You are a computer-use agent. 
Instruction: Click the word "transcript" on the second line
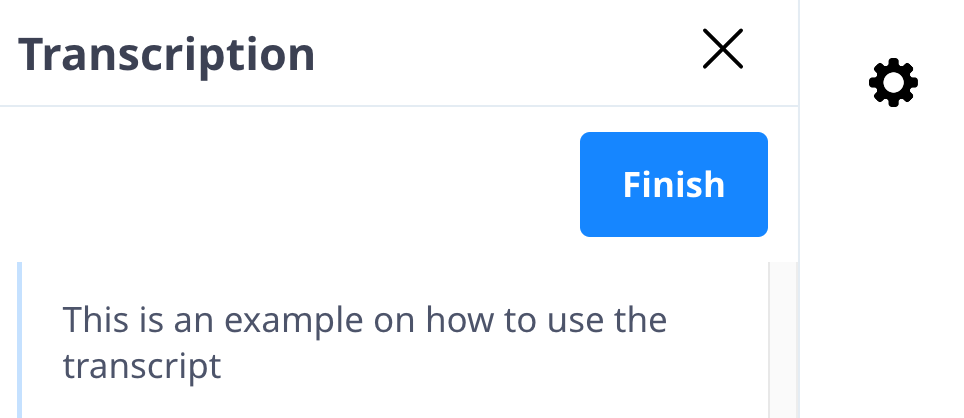click(x=141, y=365)
